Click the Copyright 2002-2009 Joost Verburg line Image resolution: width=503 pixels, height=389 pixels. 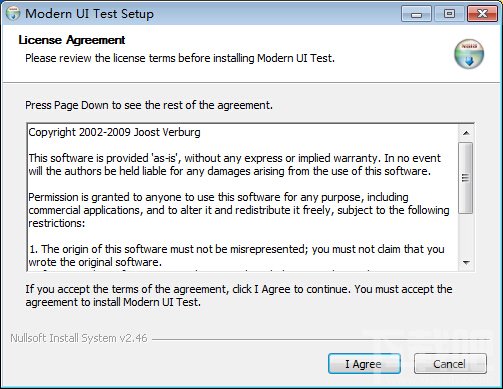(x=114, y=132)
